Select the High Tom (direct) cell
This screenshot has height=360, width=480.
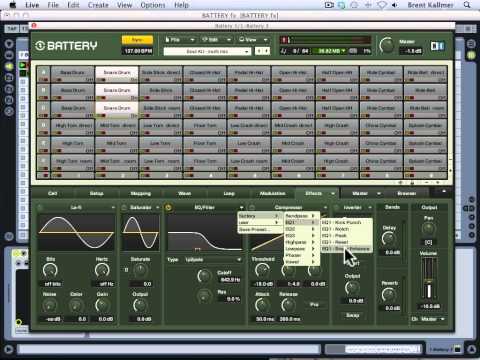(x=73, y=128)
